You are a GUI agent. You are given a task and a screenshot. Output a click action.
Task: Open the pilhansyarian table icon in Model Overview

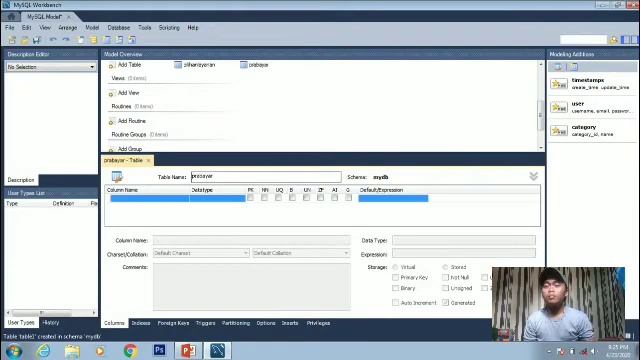[x=178, y=65]
